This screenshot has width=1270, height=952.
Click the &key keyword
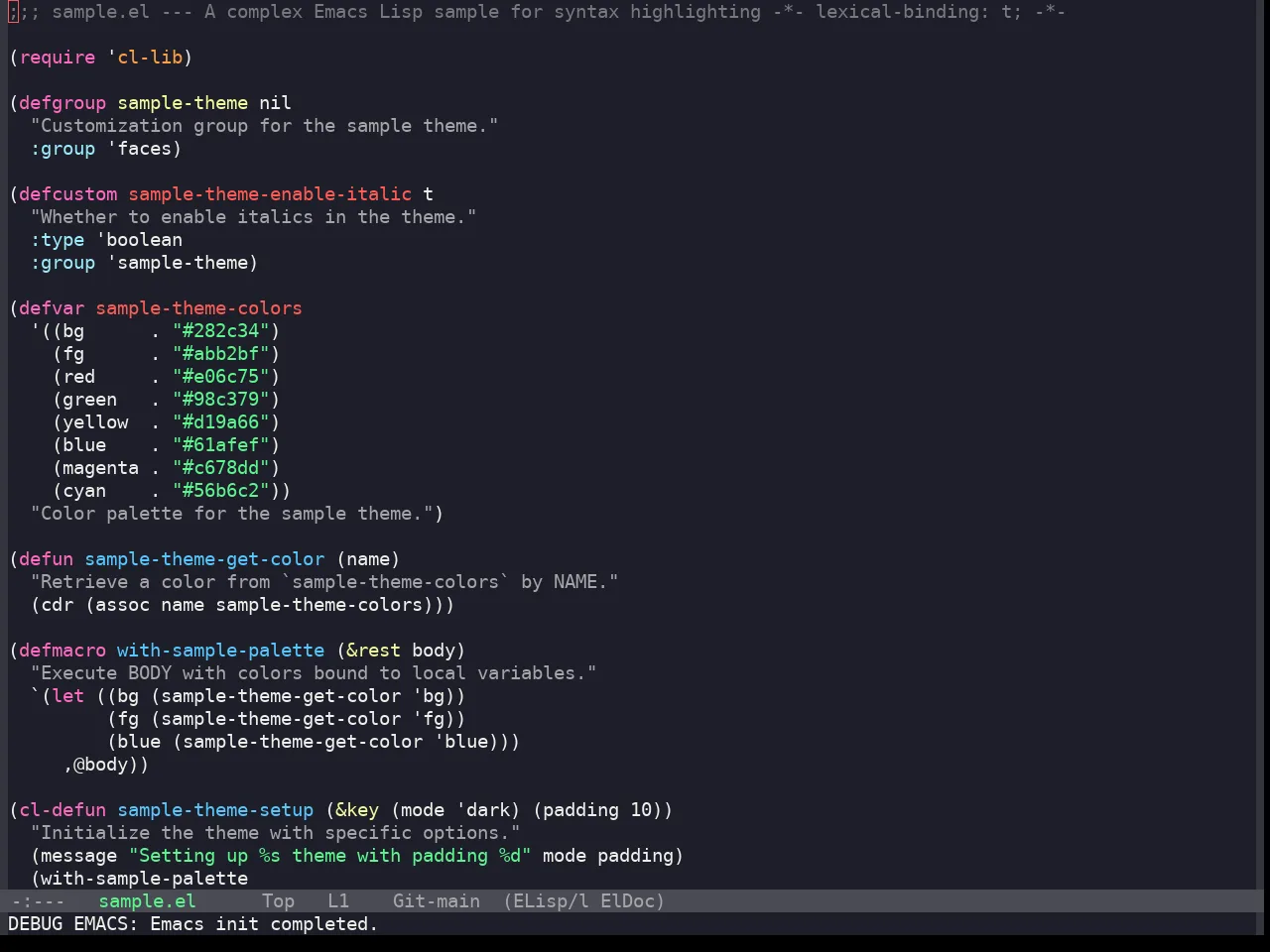click(x=357, y=809)
